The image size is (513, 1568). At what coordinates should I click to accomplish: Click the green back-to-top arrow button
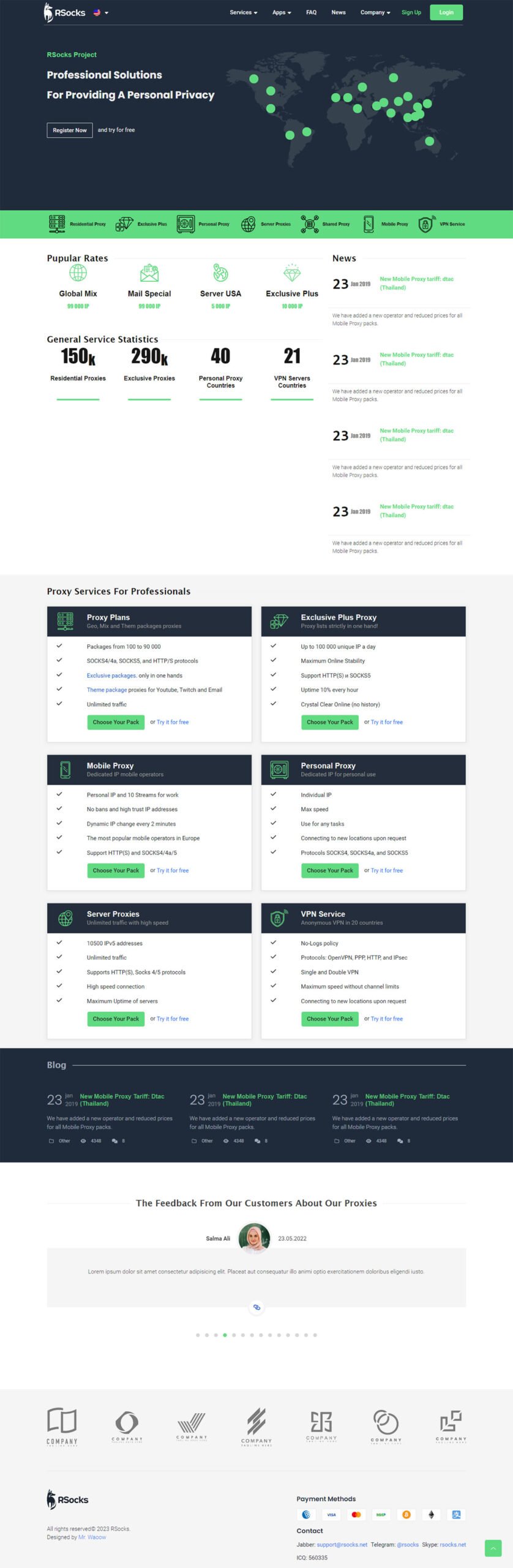(x=493, y=1548)
